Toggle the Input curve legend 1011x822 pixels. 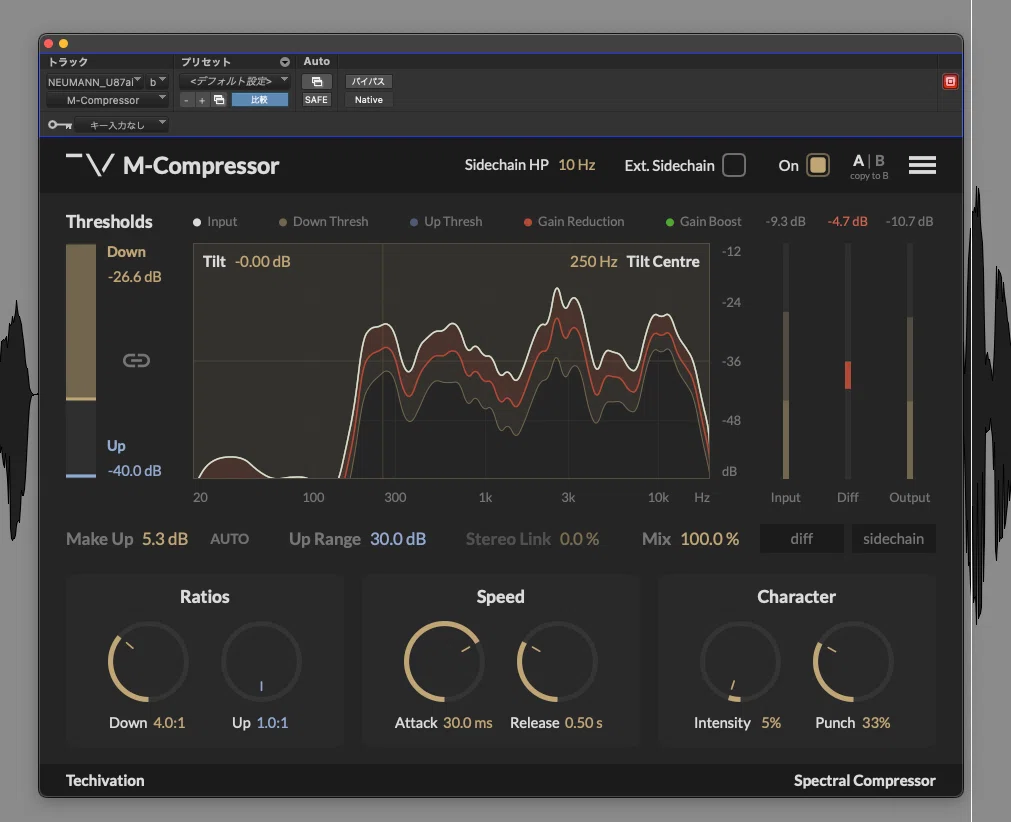coord(215,222)
